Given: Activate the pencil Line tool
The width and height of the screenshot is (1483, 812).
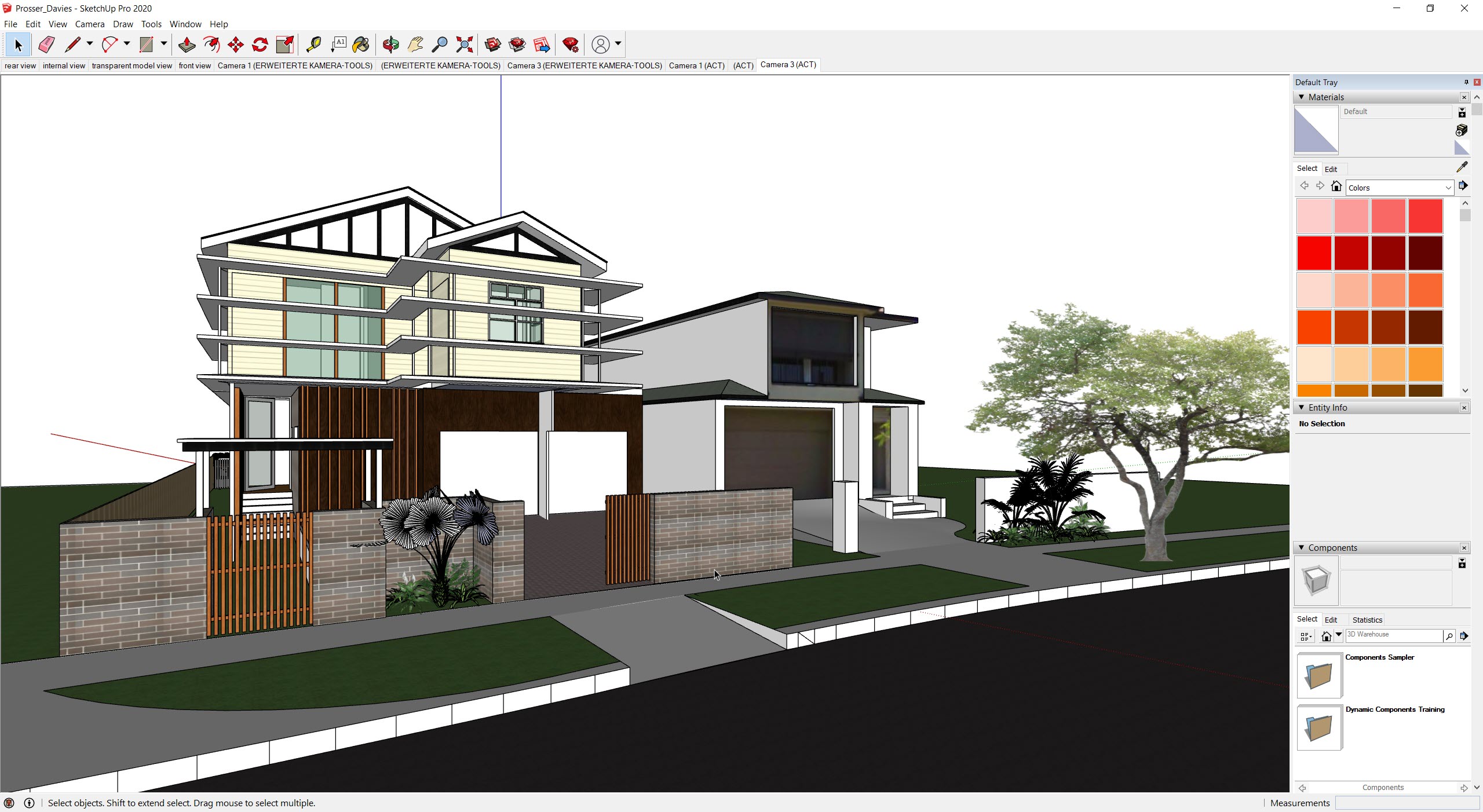Looking at the screenshot, I should click(72, 45).
